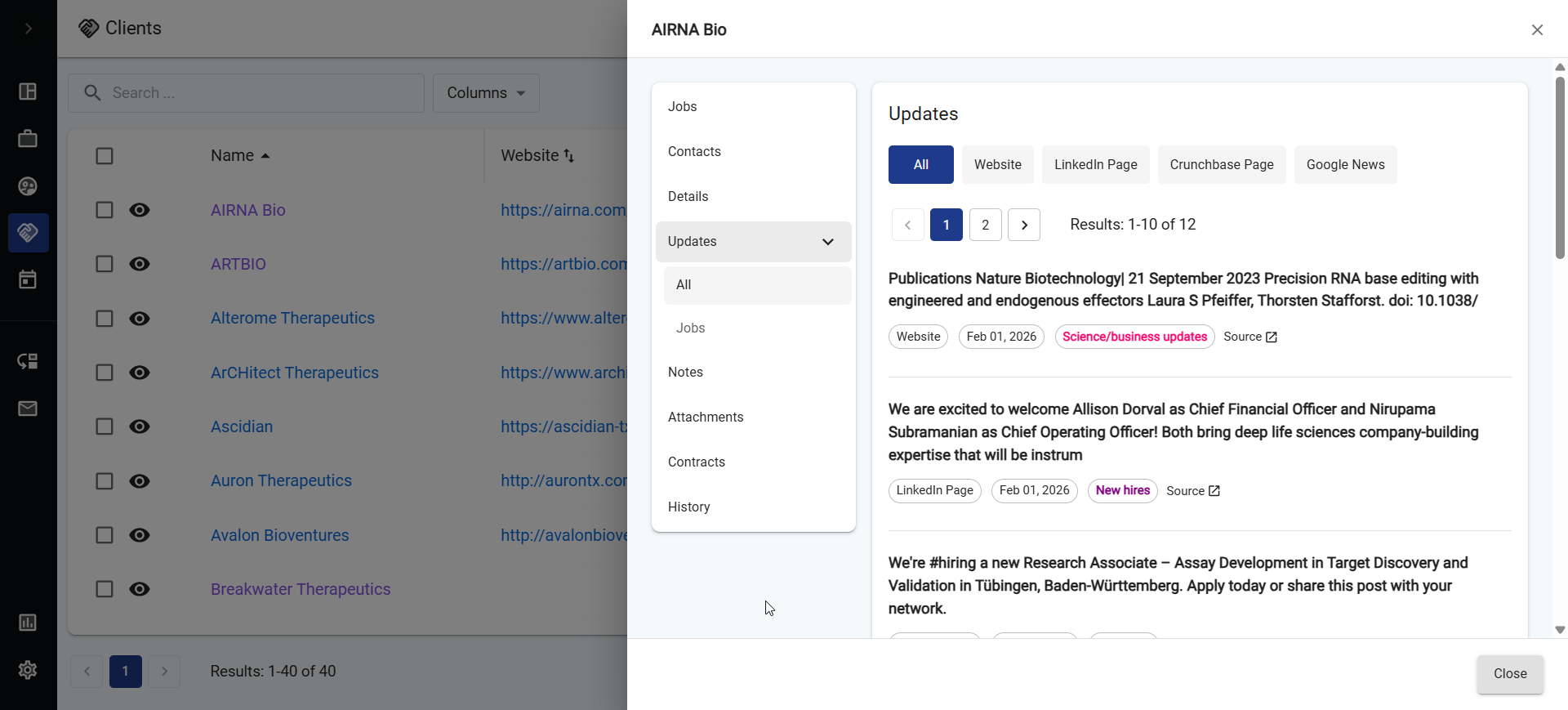Click the Close button at bottom right
This screenshot has height=710, width=1568.
pyautogui.click(x=1509, y=674)
